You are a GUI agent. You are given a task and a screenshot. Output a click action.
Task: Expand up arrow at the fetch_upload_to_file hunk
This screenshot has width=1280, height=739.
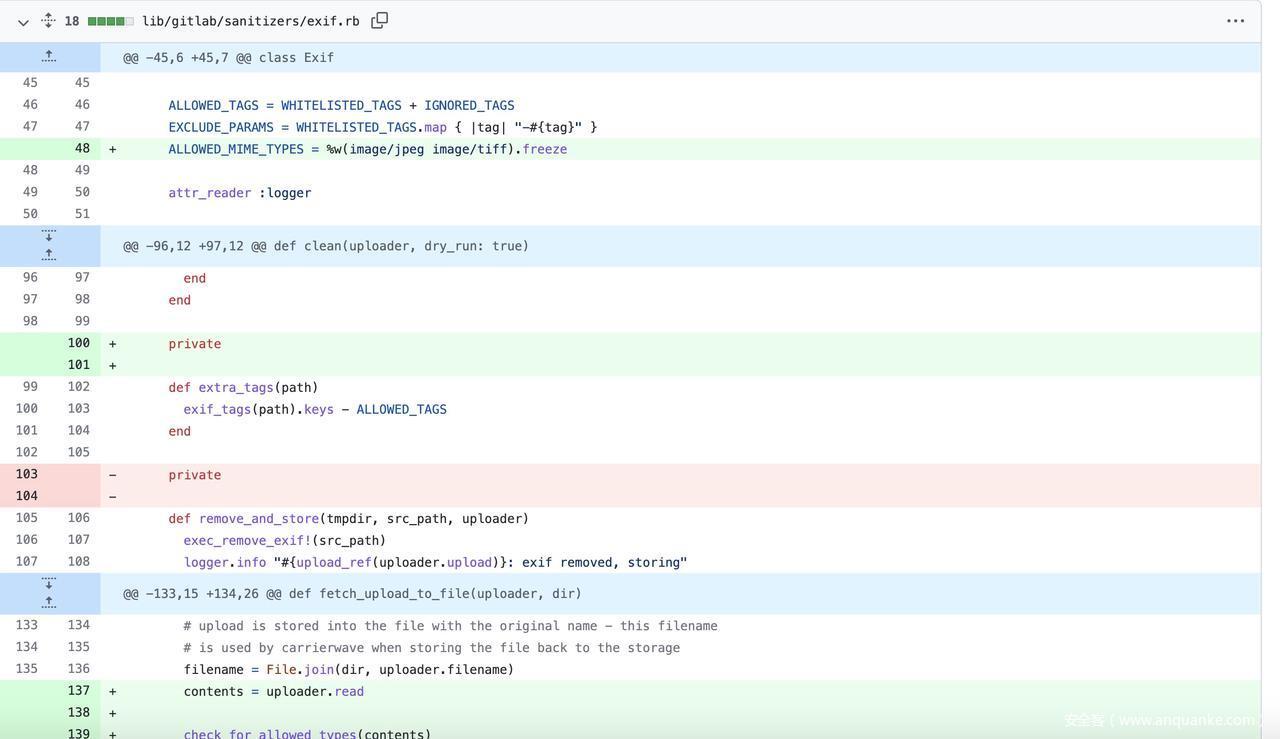pyautogui.click(x=49, y=602)
